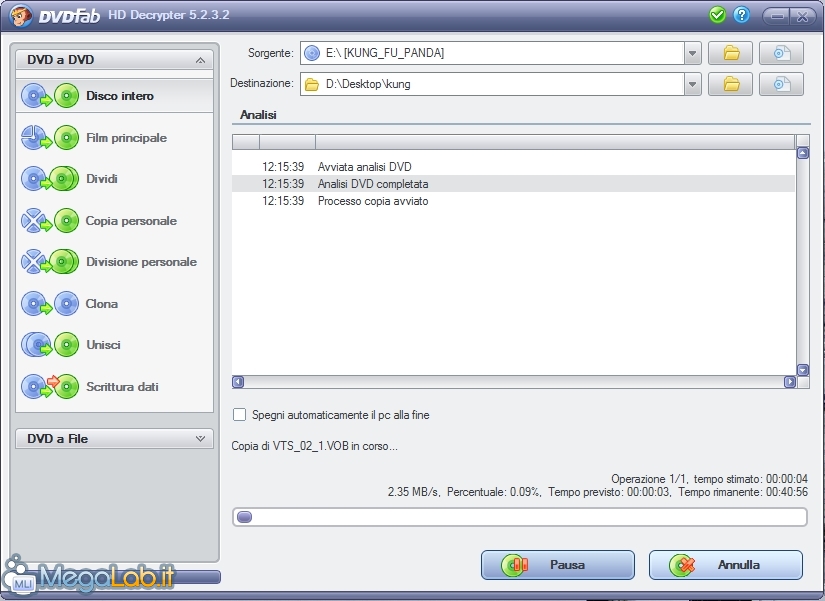Click the Disco intero disc-copy icon
Viewport: 825px width, 601px height.
(x=50, y=96)
